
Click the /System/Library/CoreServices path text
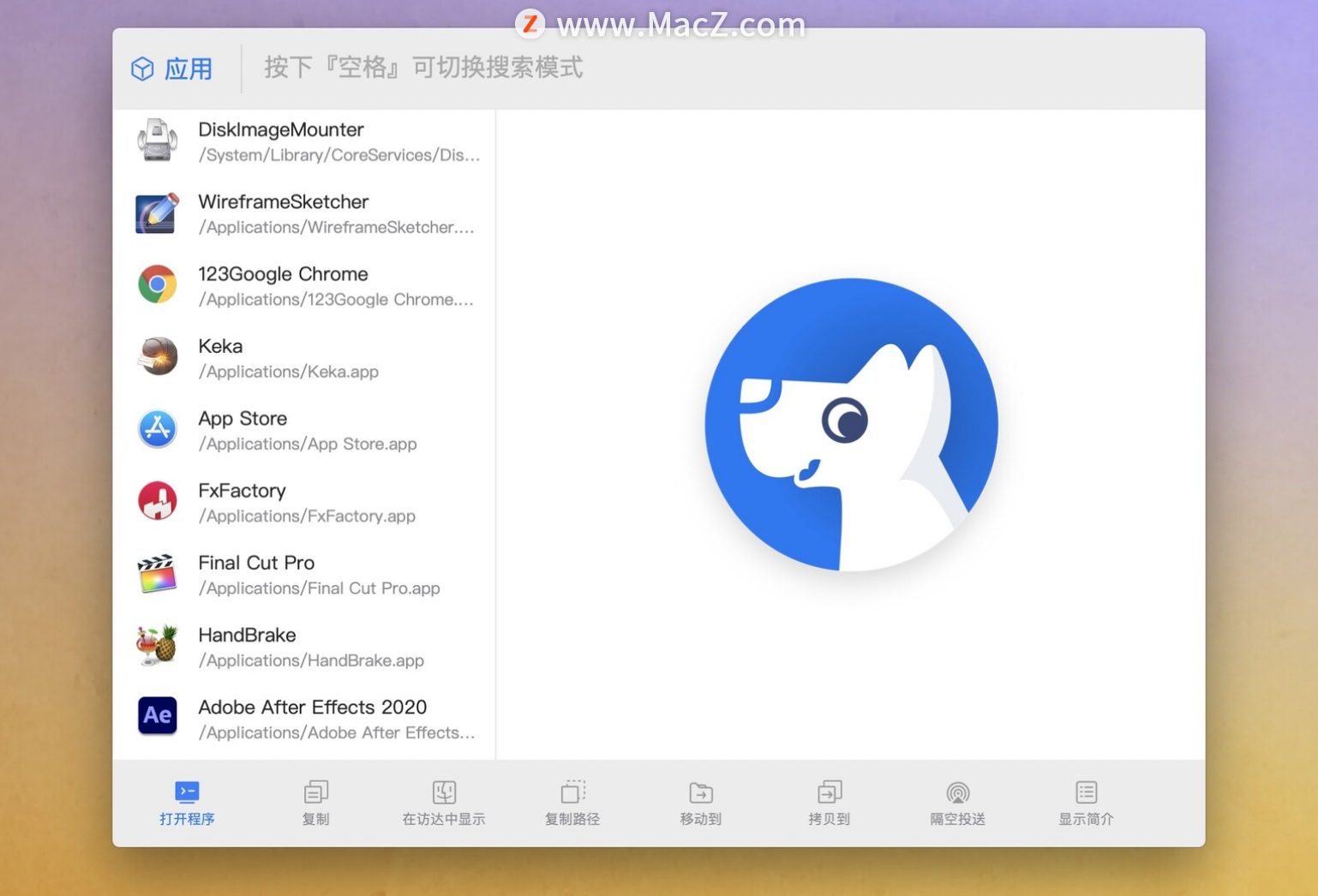tap(339, 155)
